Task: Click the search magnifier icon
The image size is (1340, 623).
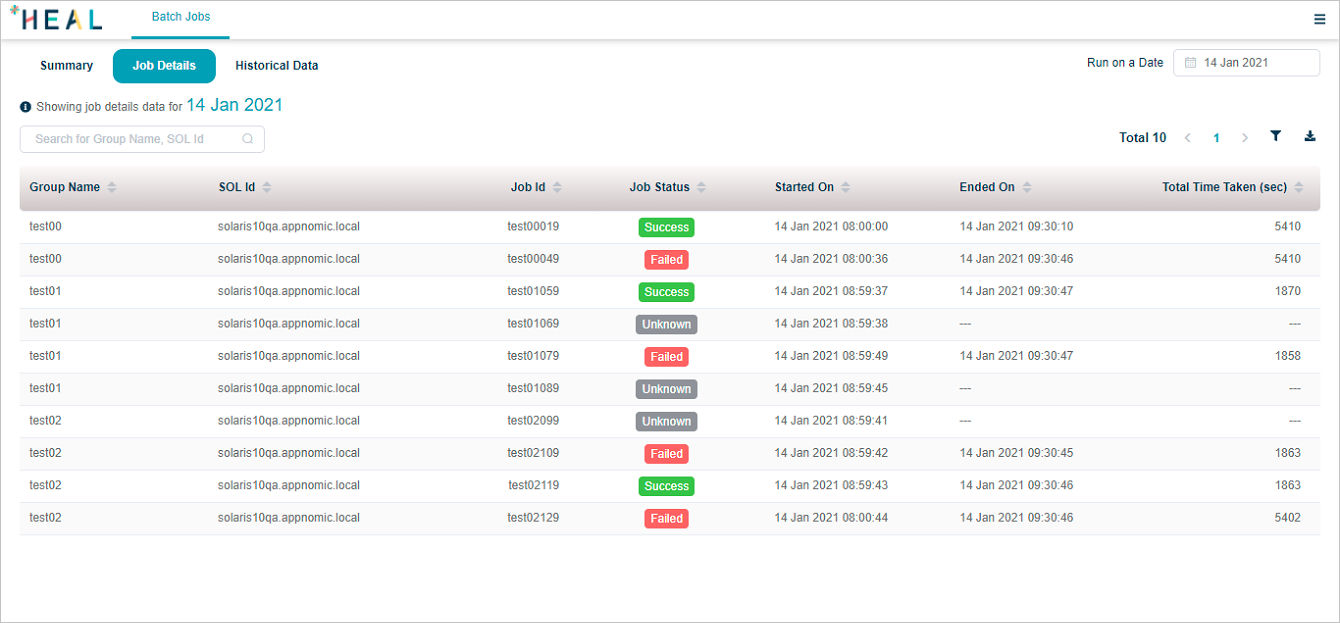Action: click(248, 139)
